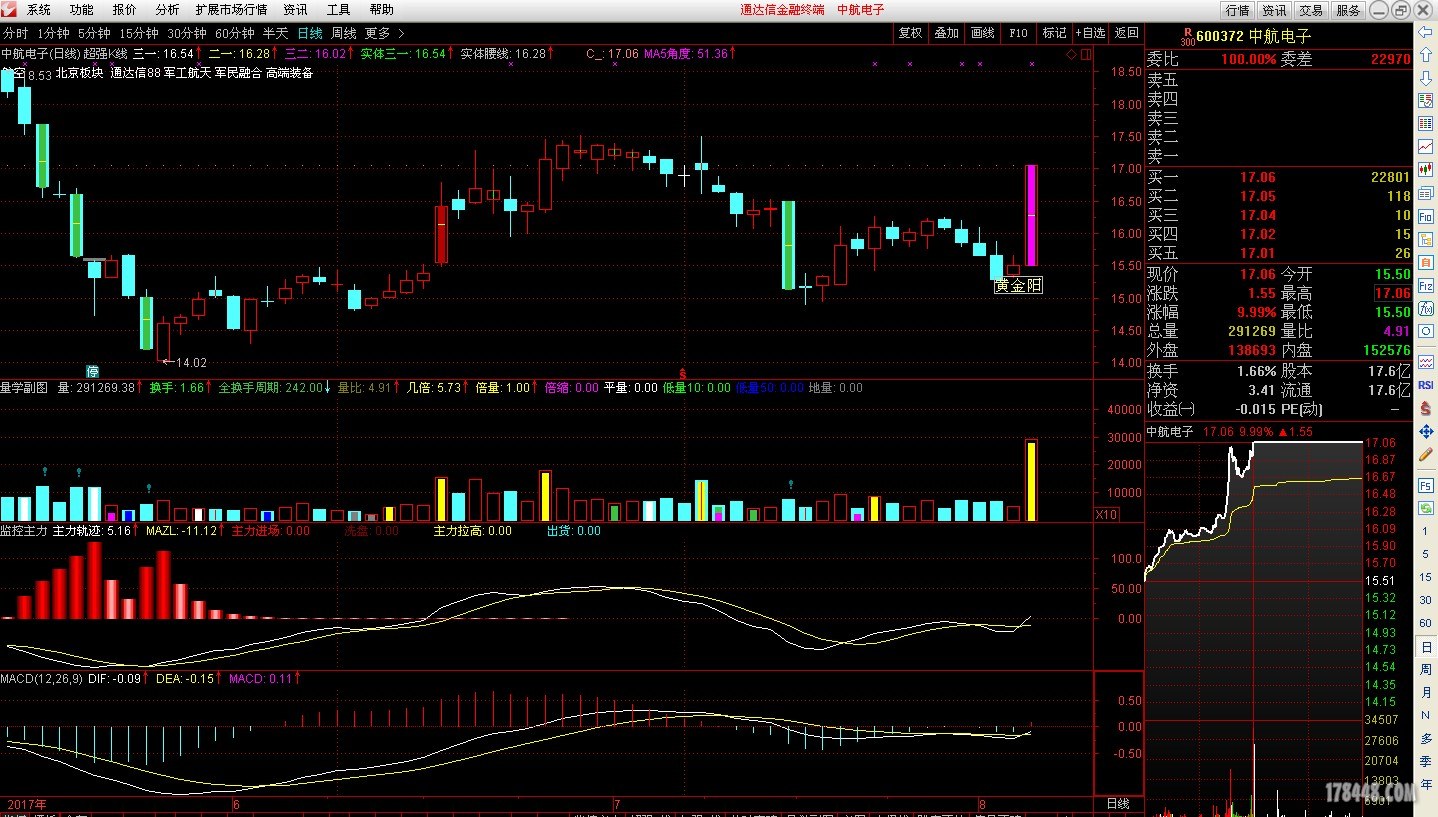Click the blue four-way move arrows icon
Viewport: 1438px width, 817px height.
[1425, 432]
